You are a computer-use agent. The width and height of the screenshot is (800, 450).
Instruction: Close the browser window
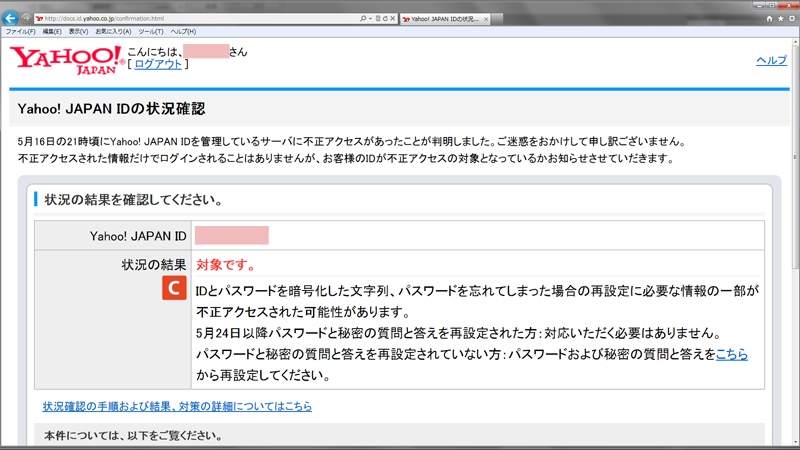click(x=788, y=5)
